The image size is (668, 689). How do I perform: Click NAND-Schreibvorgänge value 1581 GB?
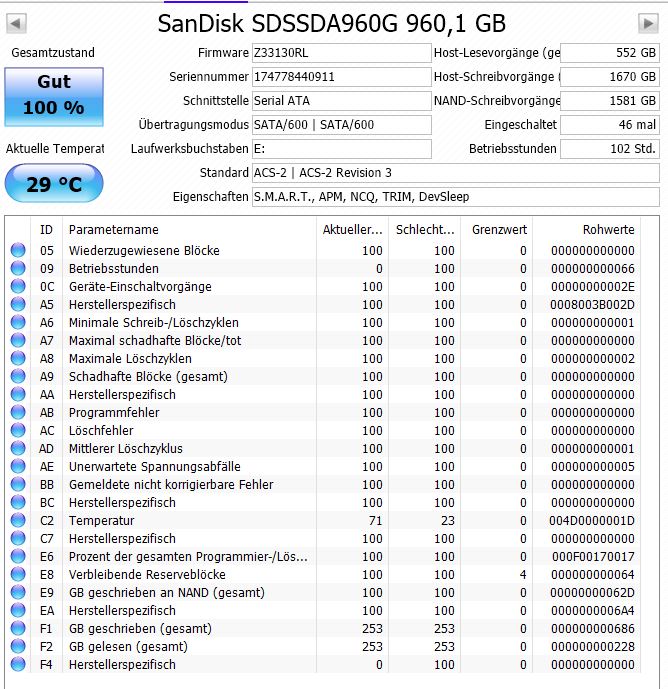click(x=610, y=101)
